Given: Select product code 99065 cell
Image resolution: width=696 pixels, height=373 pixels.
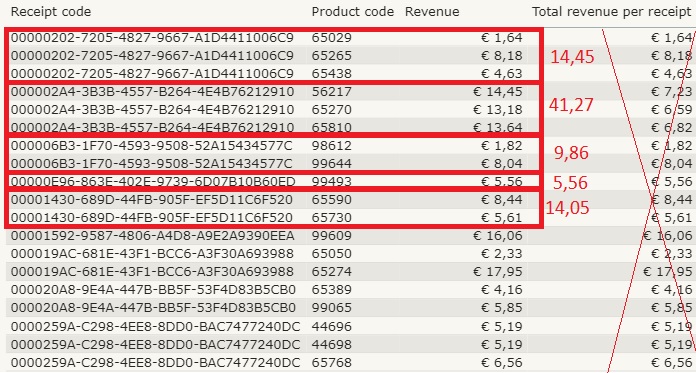Looking at the screenshot, I should click(331, 307).
